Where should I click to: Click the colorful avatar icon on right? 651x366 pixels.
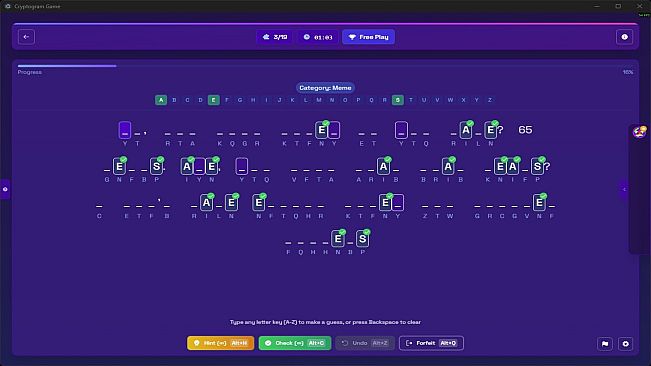[x=639, y=132]
